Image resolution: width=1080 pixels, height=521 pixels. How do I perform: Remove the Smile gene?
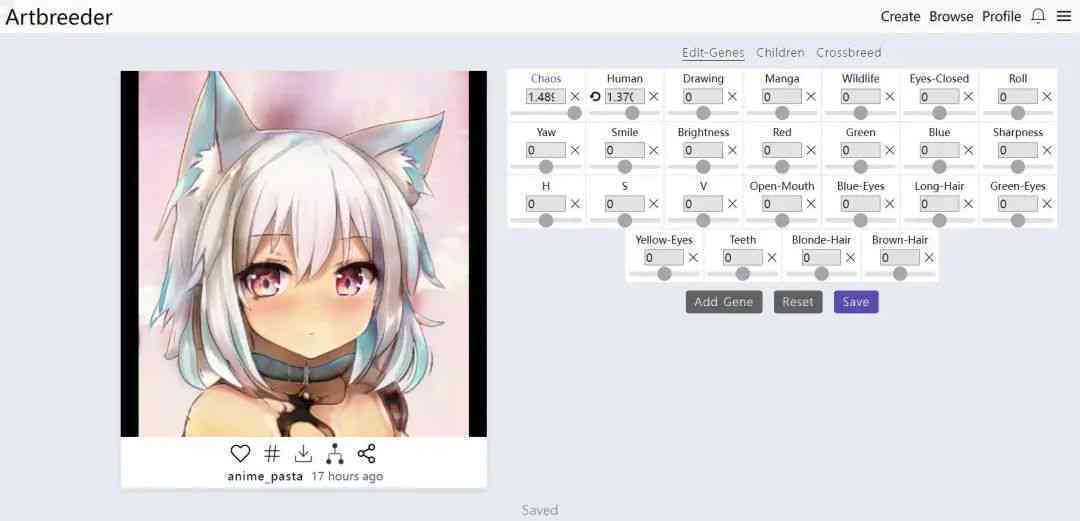pyautogui.click(x=654, y=150)
